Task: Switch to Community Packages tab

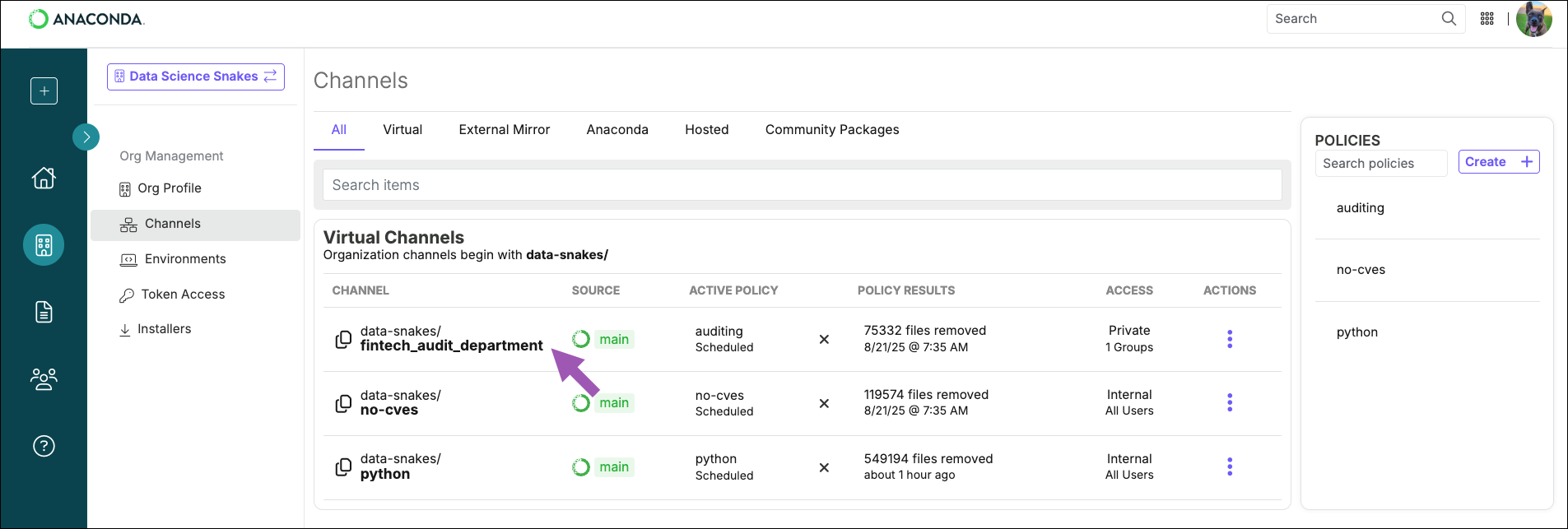Action: pos(832,130)
